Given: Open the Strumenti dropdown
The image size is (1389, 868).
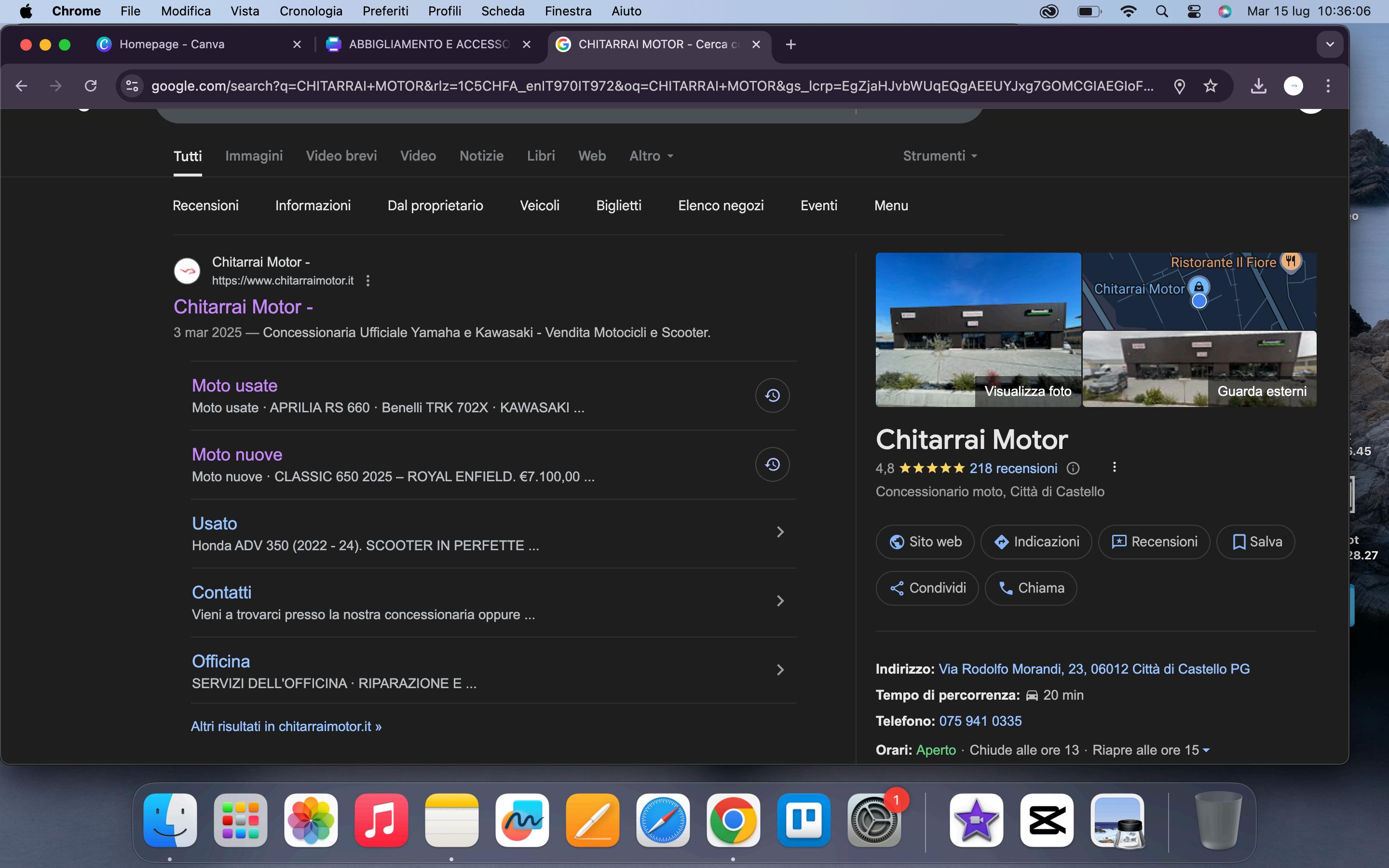Looking at the screenshot, I should [x=940, y=156].
